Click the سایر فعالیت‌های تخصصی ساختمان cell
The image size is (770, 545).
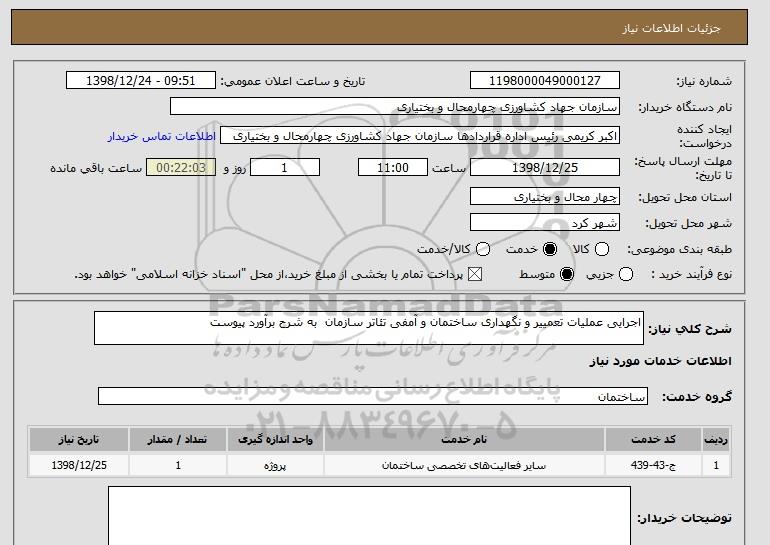[464, 465]
